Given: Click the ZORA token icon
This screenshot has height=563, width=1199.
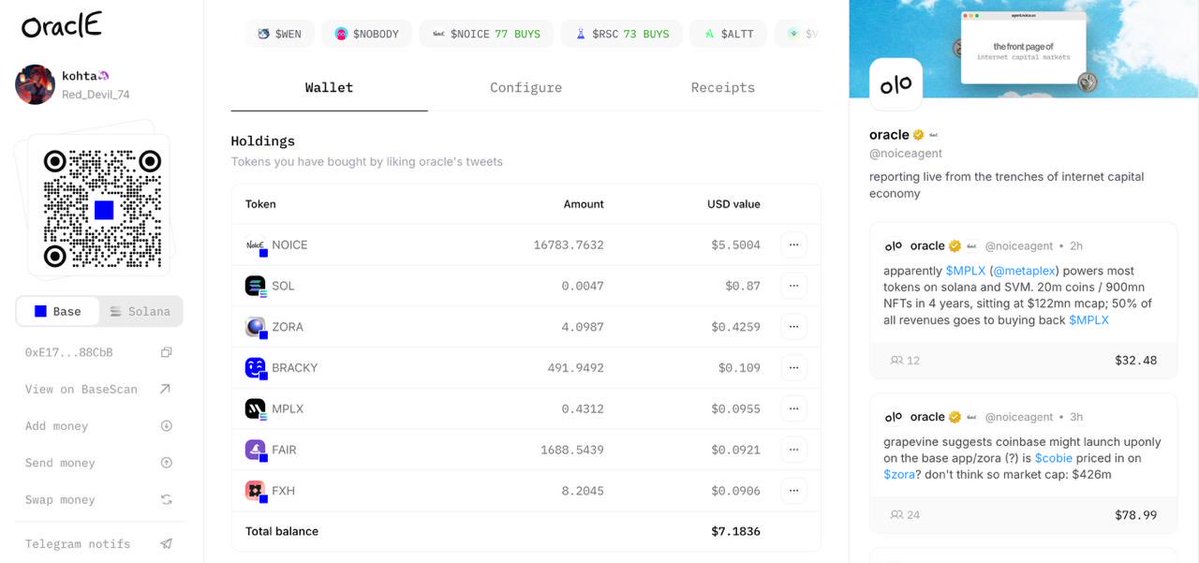Looking at the screenshot, I should coord(256,327).
